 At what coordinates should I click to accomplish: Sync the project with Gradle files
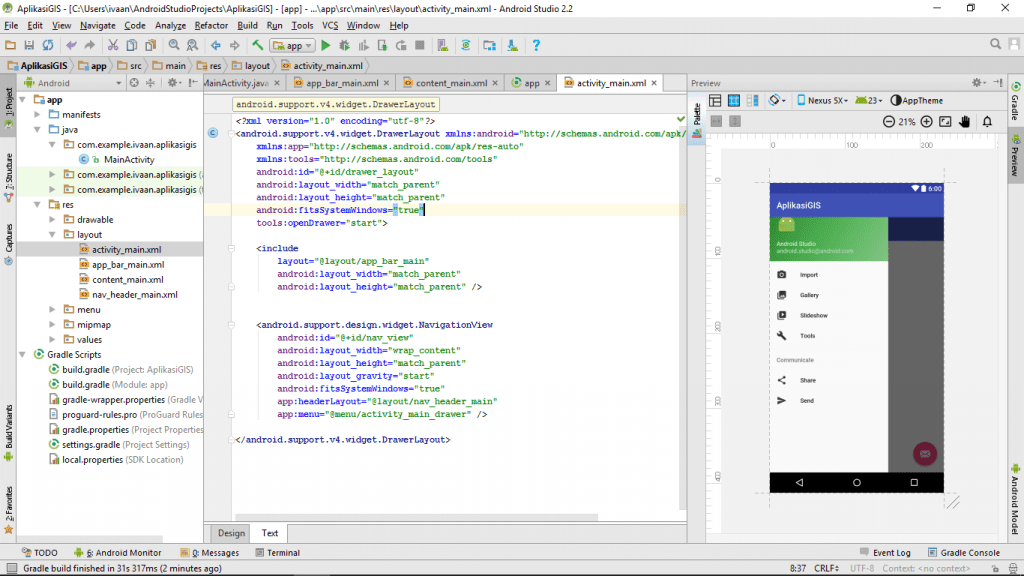point(465,45)
